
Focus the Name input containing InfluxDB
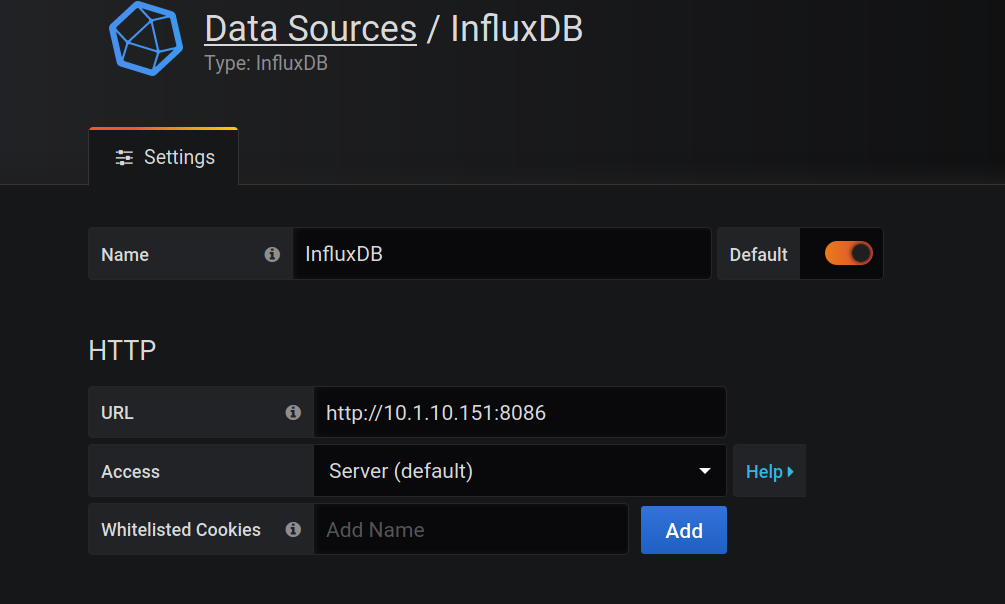(502, 254)
